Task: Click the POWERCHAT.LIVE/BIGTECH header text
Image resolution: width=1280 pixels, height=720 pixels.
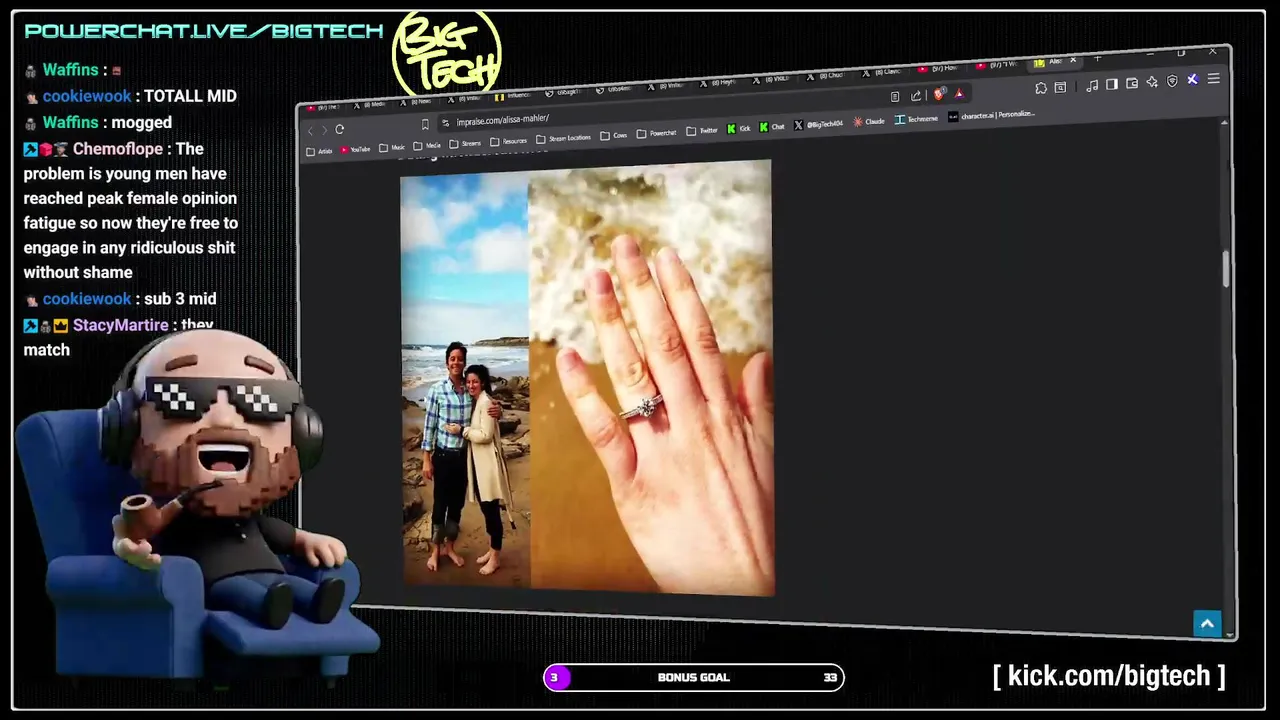Action: (x=204, y=31)
